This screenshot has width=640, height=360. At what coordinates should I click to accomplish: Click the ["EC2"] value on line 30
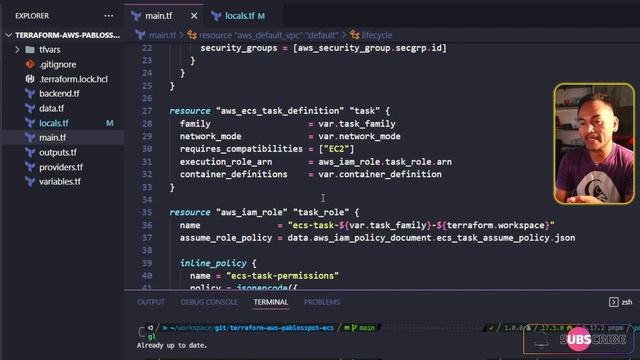coord(336,149)
